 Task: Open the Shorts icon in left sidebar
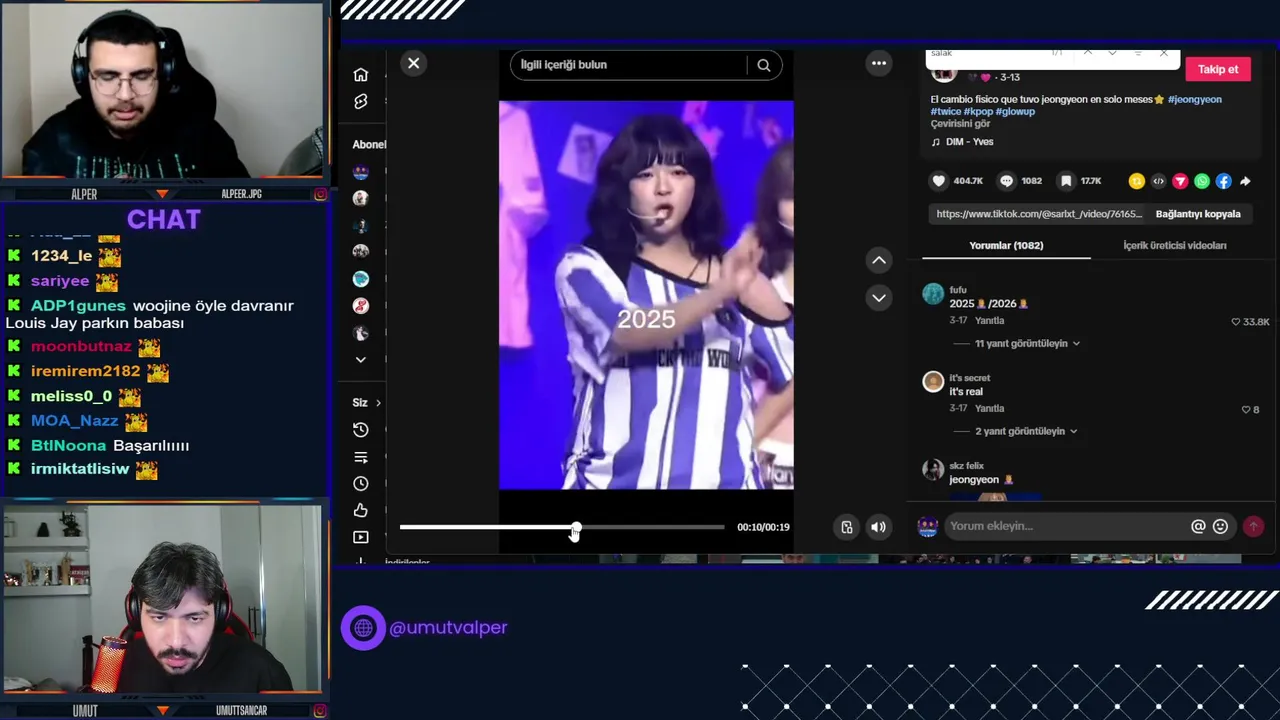tap(361, 102)
